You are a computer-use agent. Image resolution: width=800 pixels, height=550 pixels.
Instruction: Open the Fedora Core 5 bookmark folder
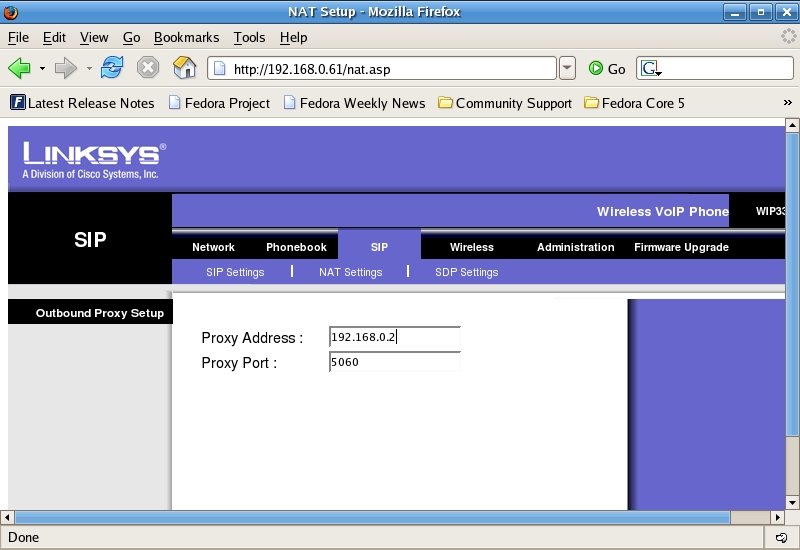634,103
